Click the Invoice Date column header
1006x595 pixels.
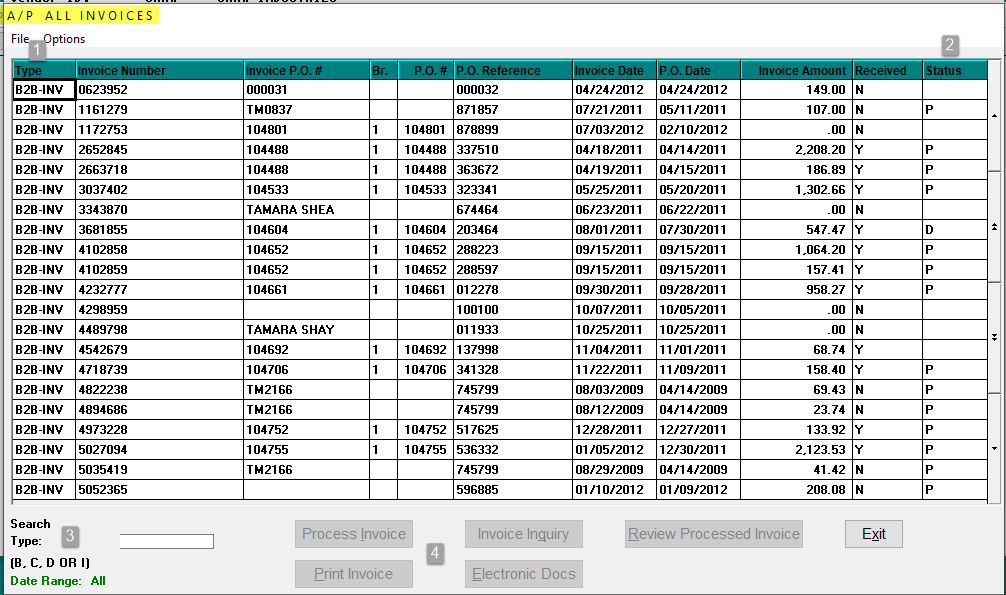pyautogui.click(x=614, y=70)
